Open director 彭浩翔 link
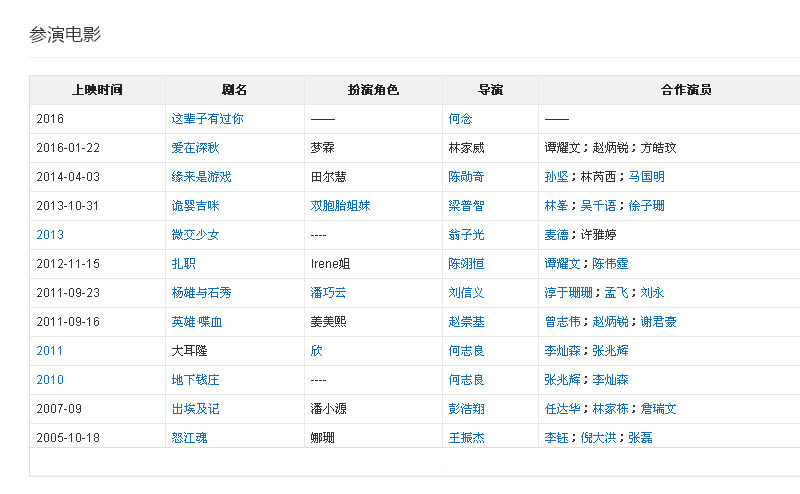This screenshot has width=800, height=494. 466,409
